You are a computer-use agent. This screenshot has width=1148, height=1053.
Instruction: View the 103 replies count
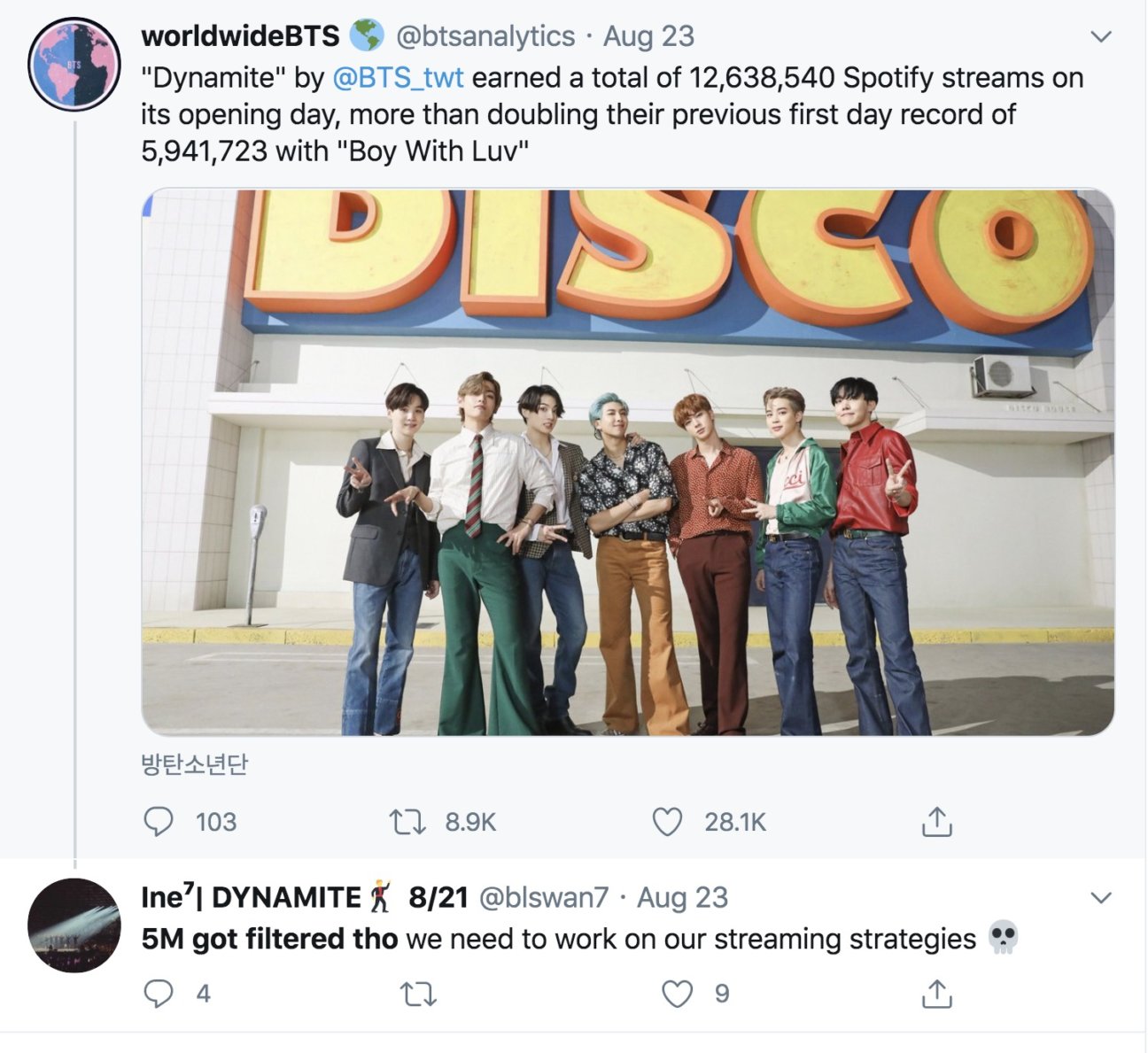coord(215,822)
